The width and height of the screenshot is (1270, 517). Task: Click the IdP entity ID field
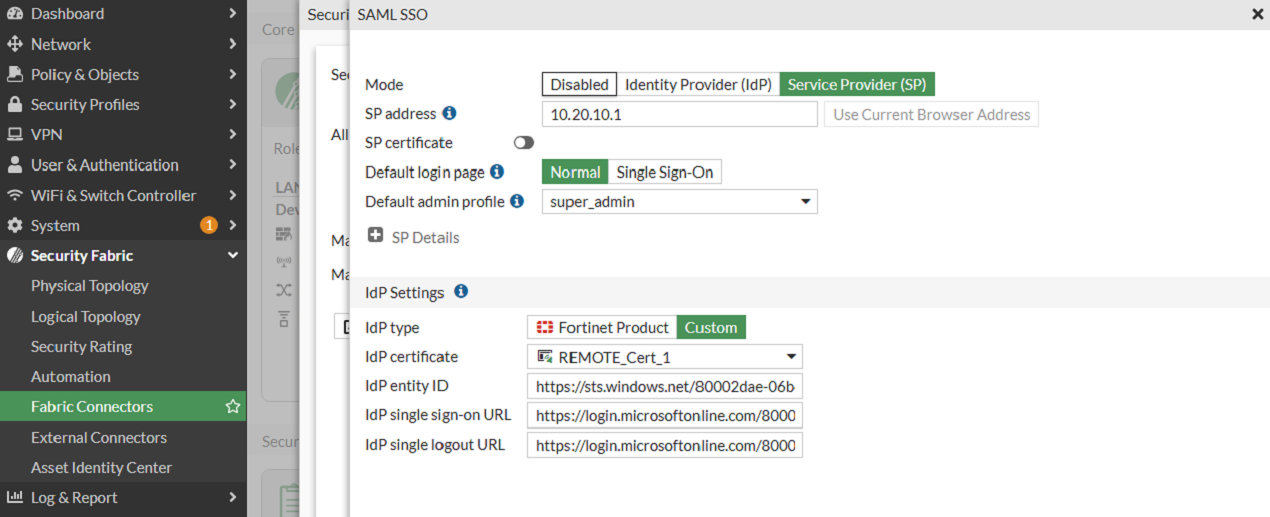(665, 386)
